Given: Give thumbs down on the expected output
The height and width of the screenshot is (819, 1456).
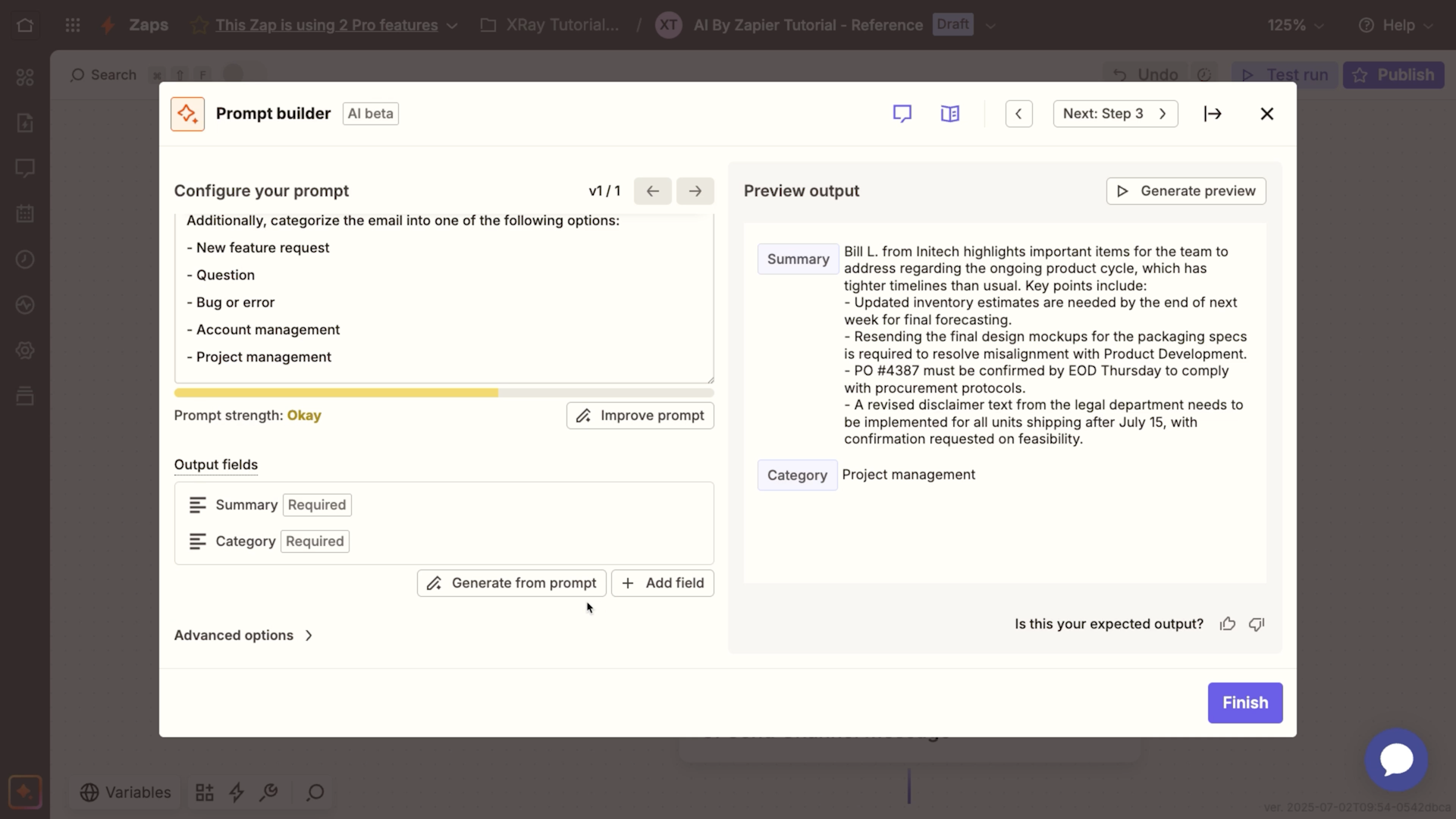Looking at the screenshot, I should tap(1256, 623).
